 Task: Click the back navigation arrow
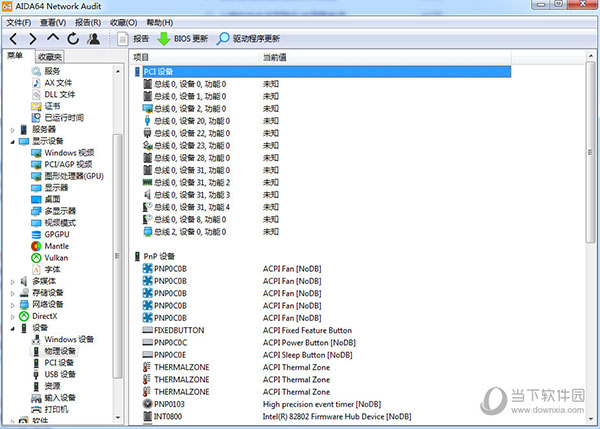point(14,38)
